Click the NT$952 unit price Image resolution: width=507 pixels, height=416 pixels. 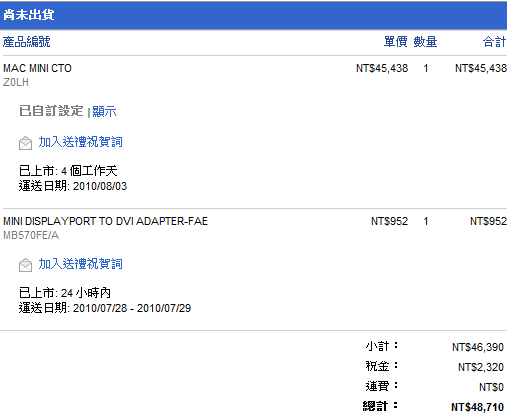click(389, 221)
